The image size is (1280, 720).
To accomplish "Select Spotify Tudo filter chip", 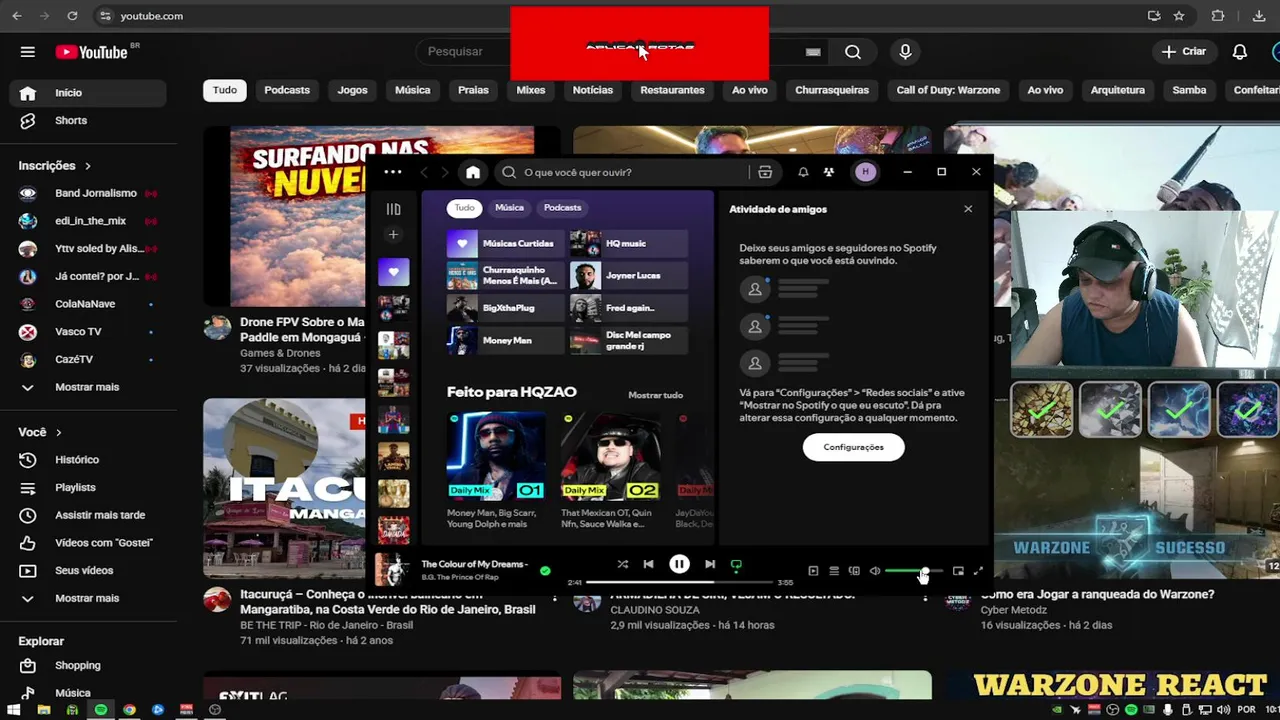I will (x=465, y=208).
